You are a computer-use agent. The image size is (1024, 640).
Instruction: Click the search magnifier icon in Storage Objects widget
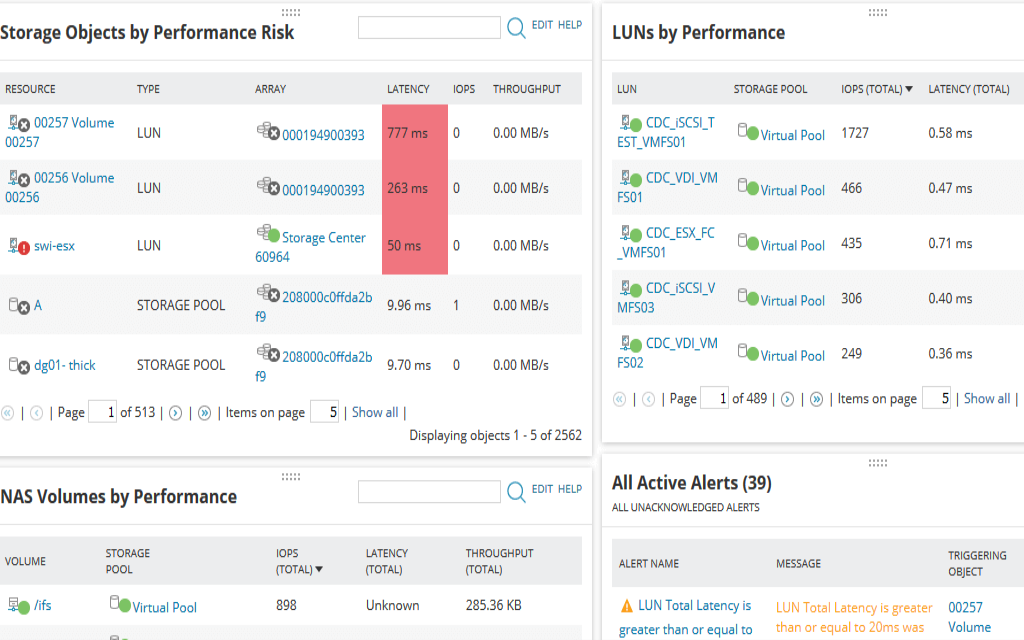tap(516, 27)
